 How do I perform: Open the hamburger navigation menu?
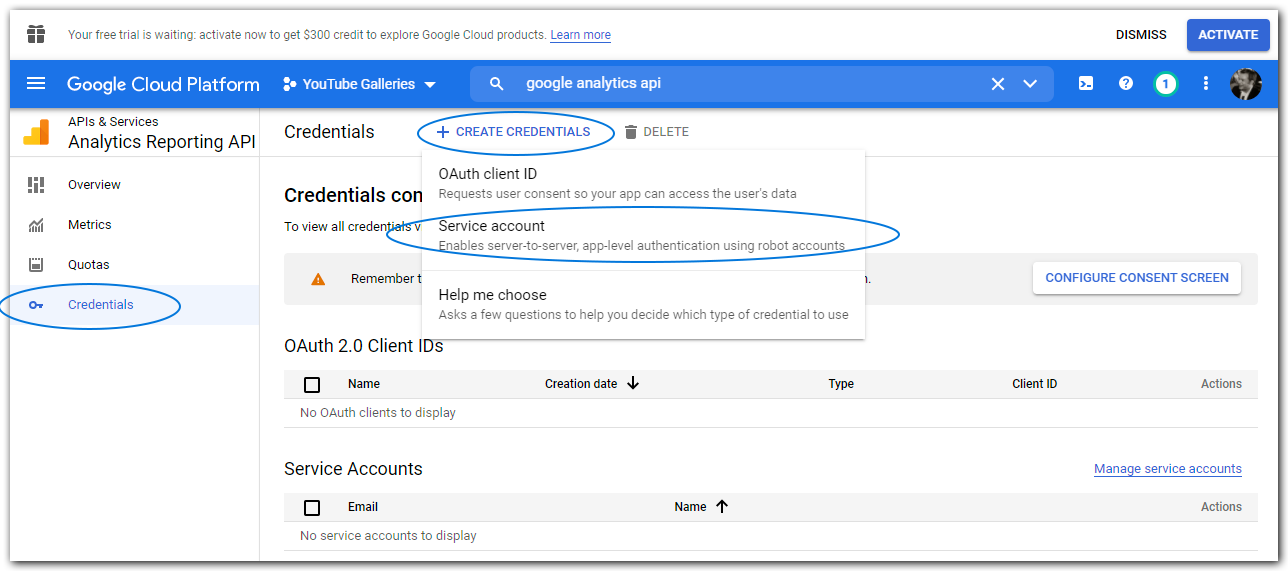pyautogui.click(x=36, y=84)
